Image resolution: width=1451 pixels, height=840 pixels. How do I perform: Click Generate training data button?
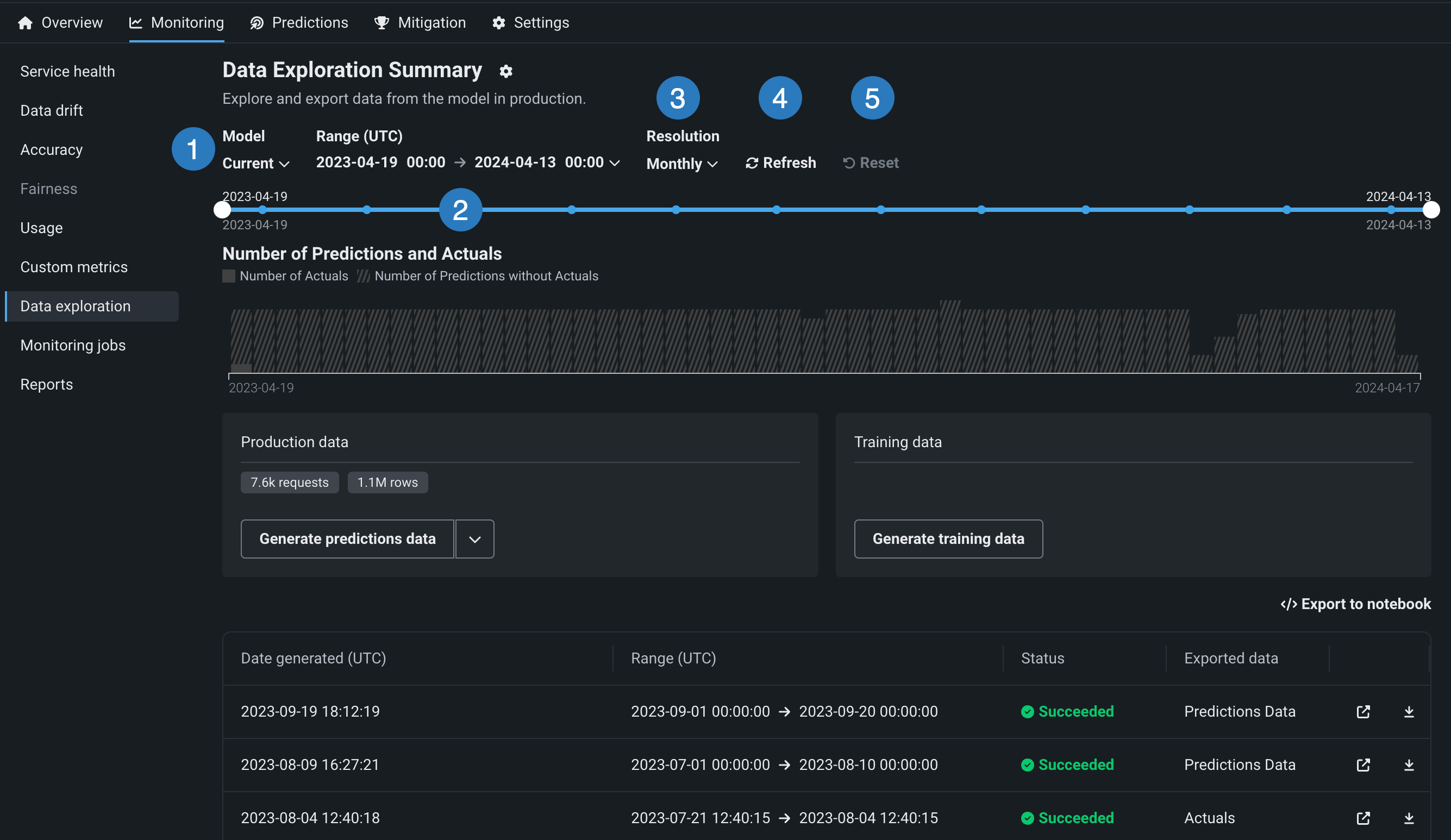(x=948, y=539)
